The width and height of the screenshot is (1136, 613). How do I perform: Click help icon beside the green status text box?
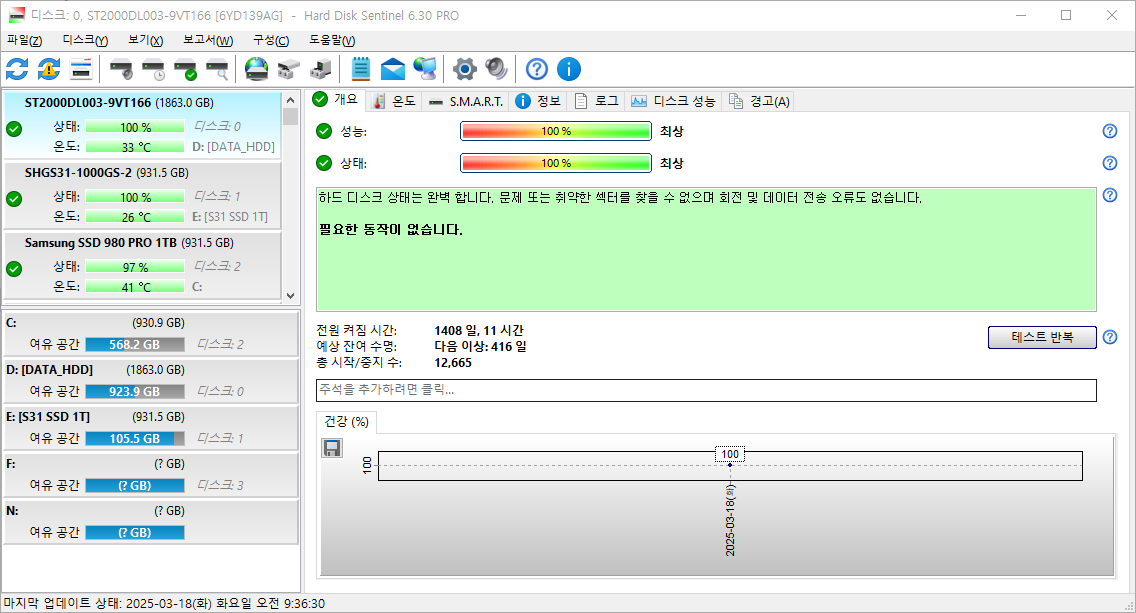[1109, 195]
